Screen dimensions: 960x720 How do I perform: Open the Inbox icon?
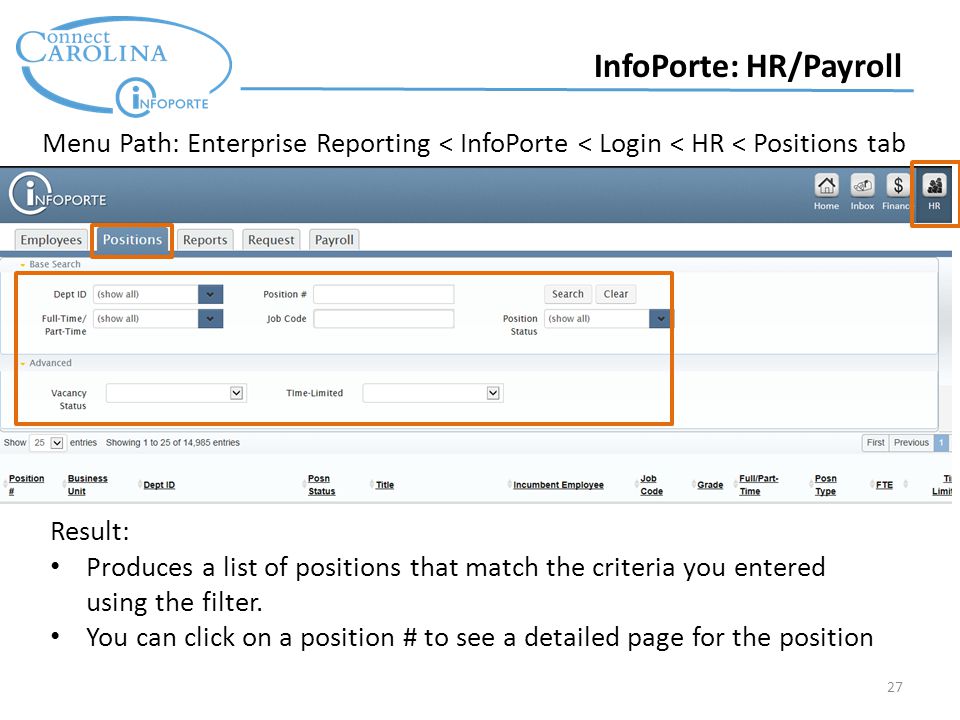(862, 186)
